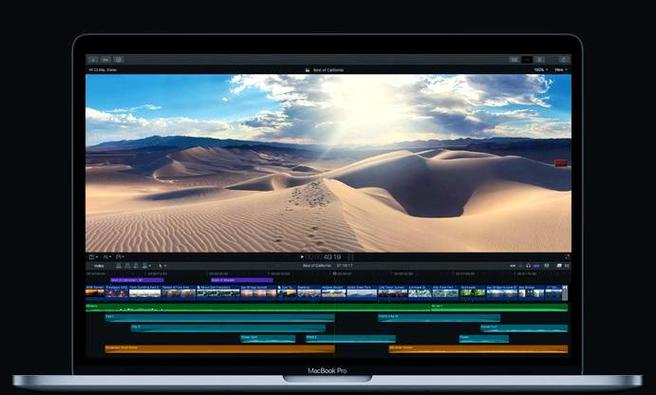Click the play button under the viewer

pos(302,257)
